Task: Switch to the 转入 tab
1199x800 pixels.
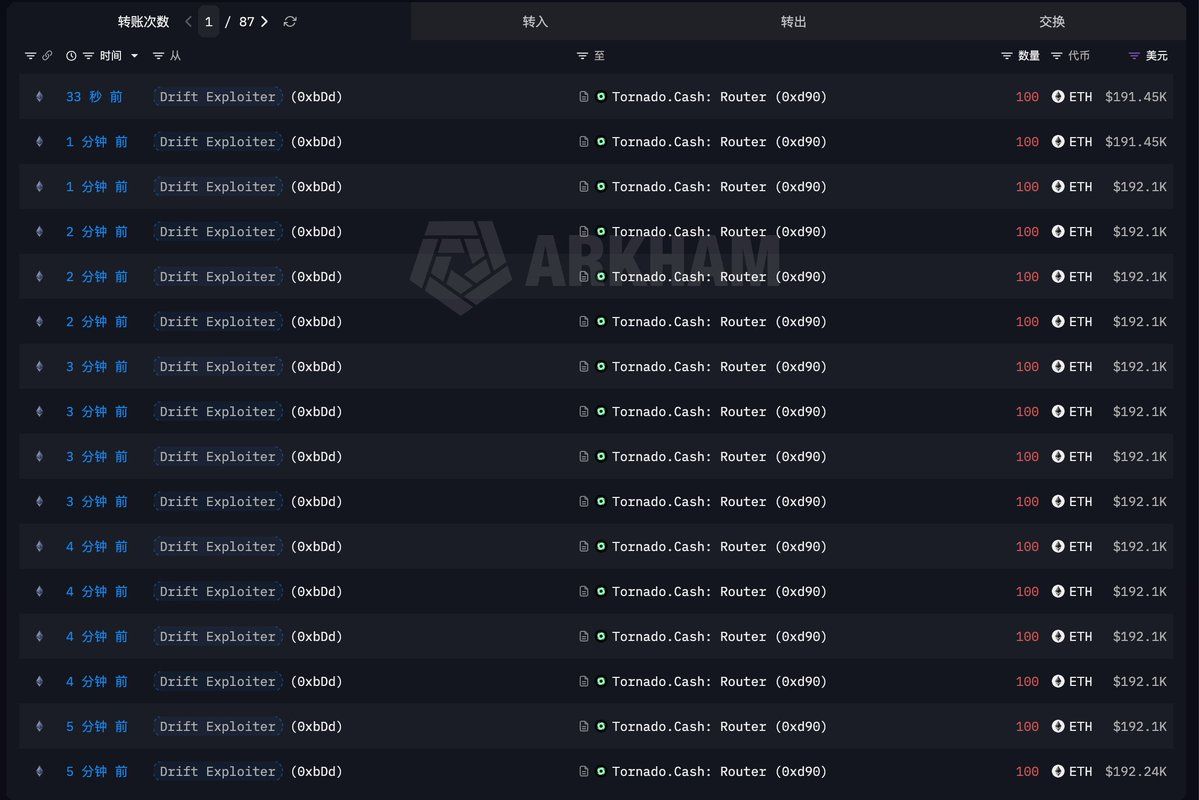Action: pos(535,21)
